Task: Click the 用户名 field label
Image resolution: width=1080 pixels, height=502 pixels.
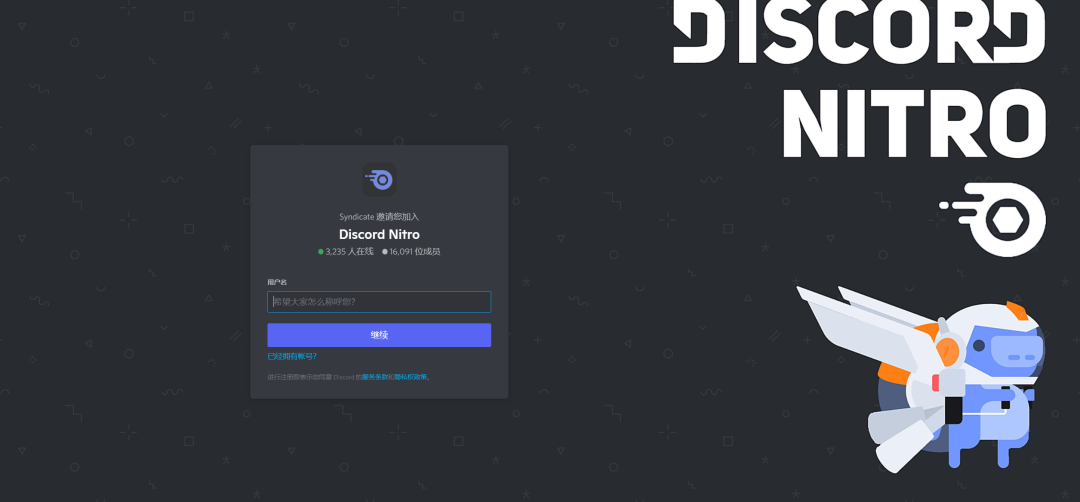Action: pyautogui.click(x=277, y=282)
